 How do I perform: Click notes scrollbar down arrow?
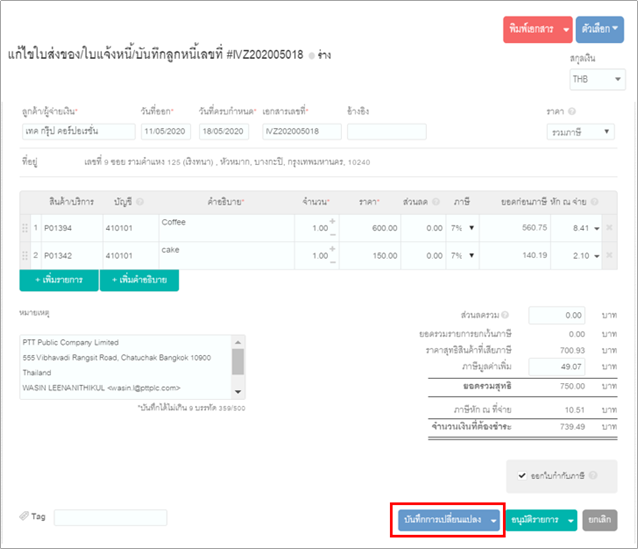(x=238, y=392)
